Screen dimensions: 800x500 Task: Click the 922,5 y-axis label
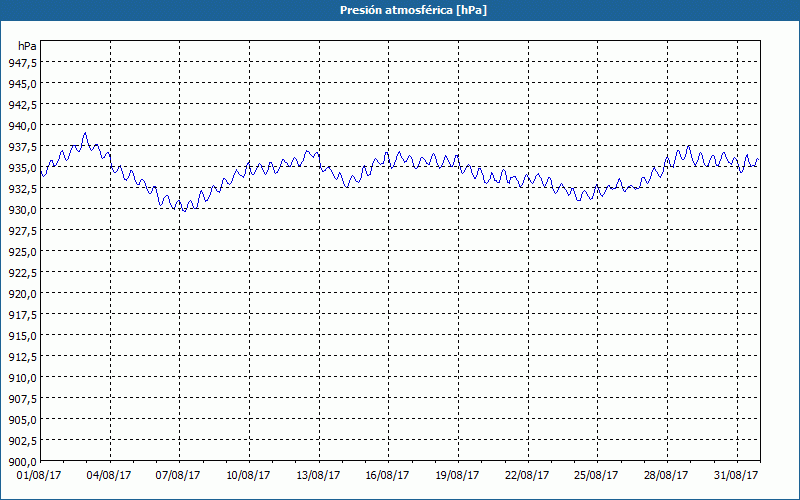tap(22, 272)
